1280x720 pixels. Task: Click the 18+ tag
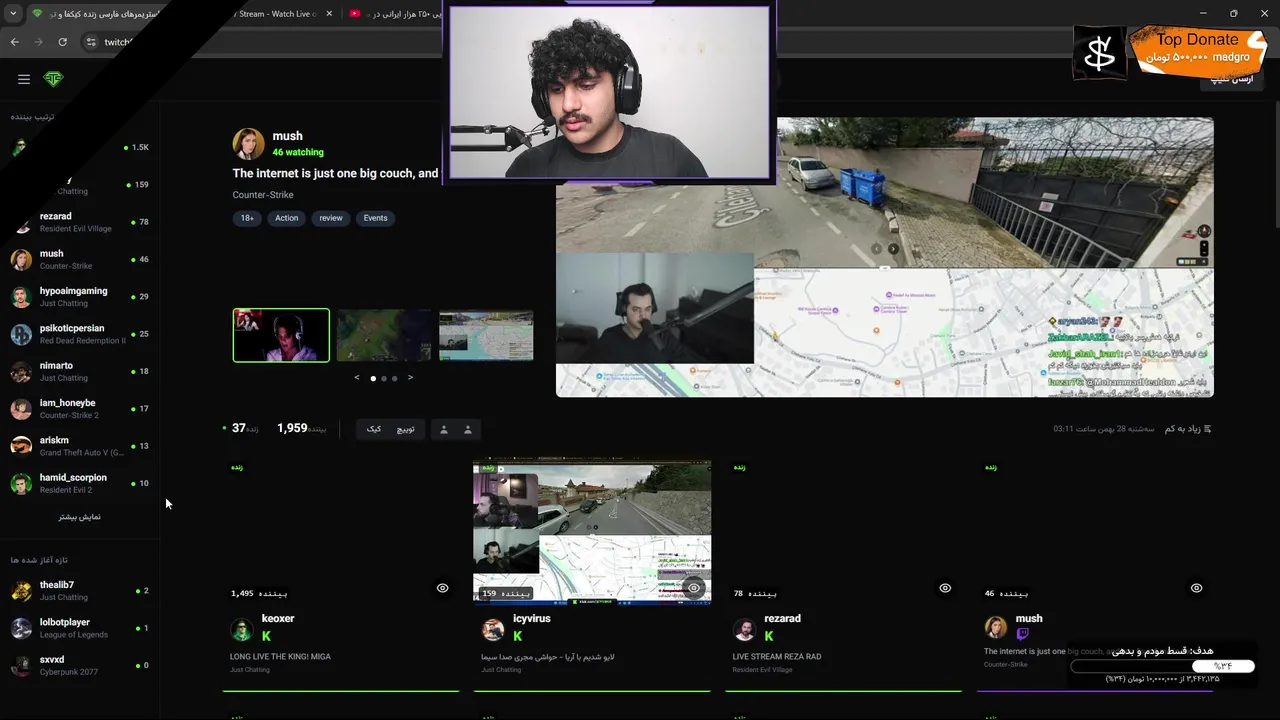(246, 218)
